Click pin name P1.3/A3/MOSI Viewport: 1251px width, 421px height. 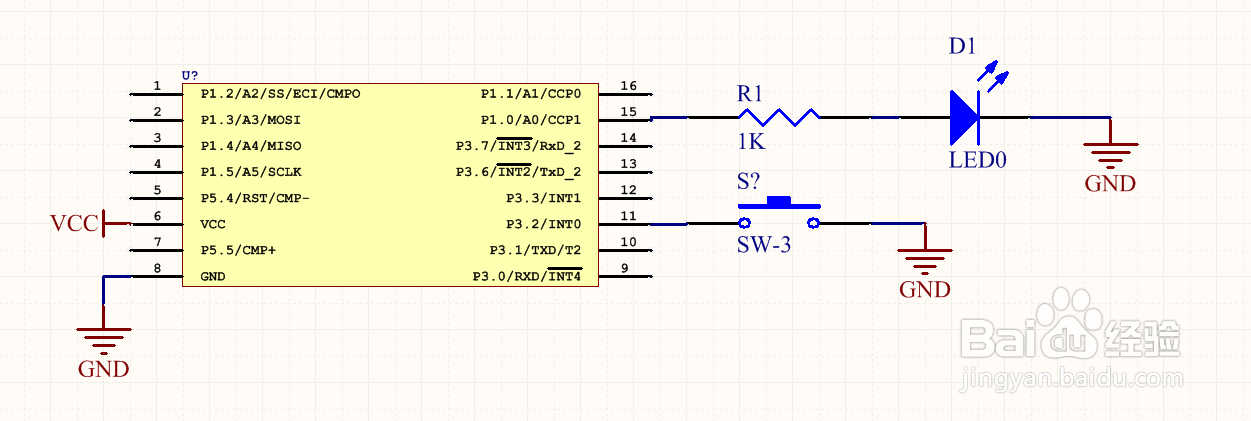(x=250, y=119)
